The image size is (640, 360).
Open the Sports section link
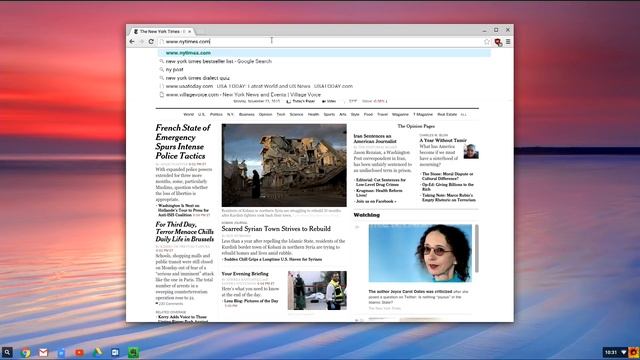pos(329,115)
